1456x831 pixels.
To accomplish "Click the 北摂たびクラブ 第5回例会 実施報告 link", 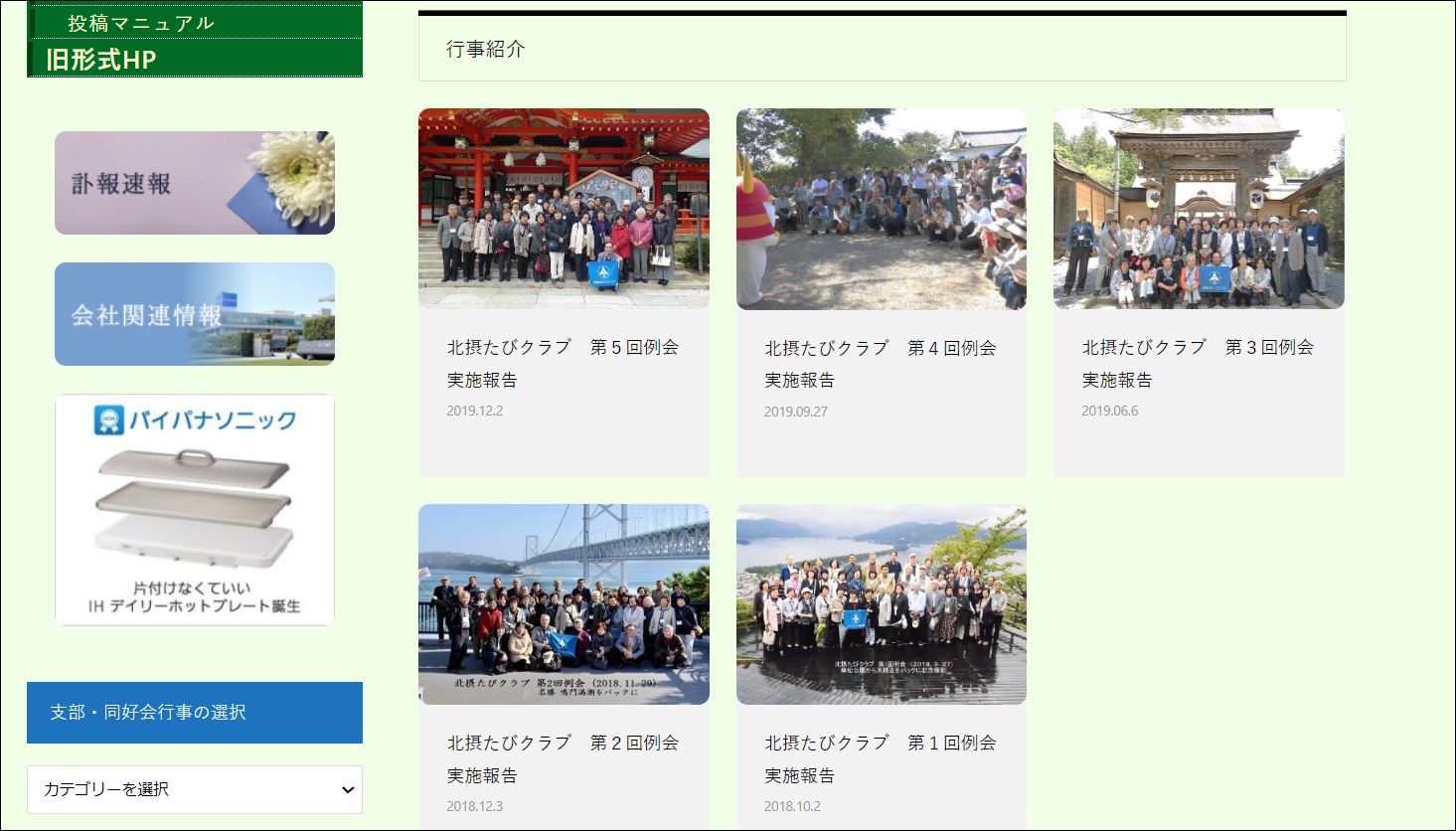I will 563,363.
